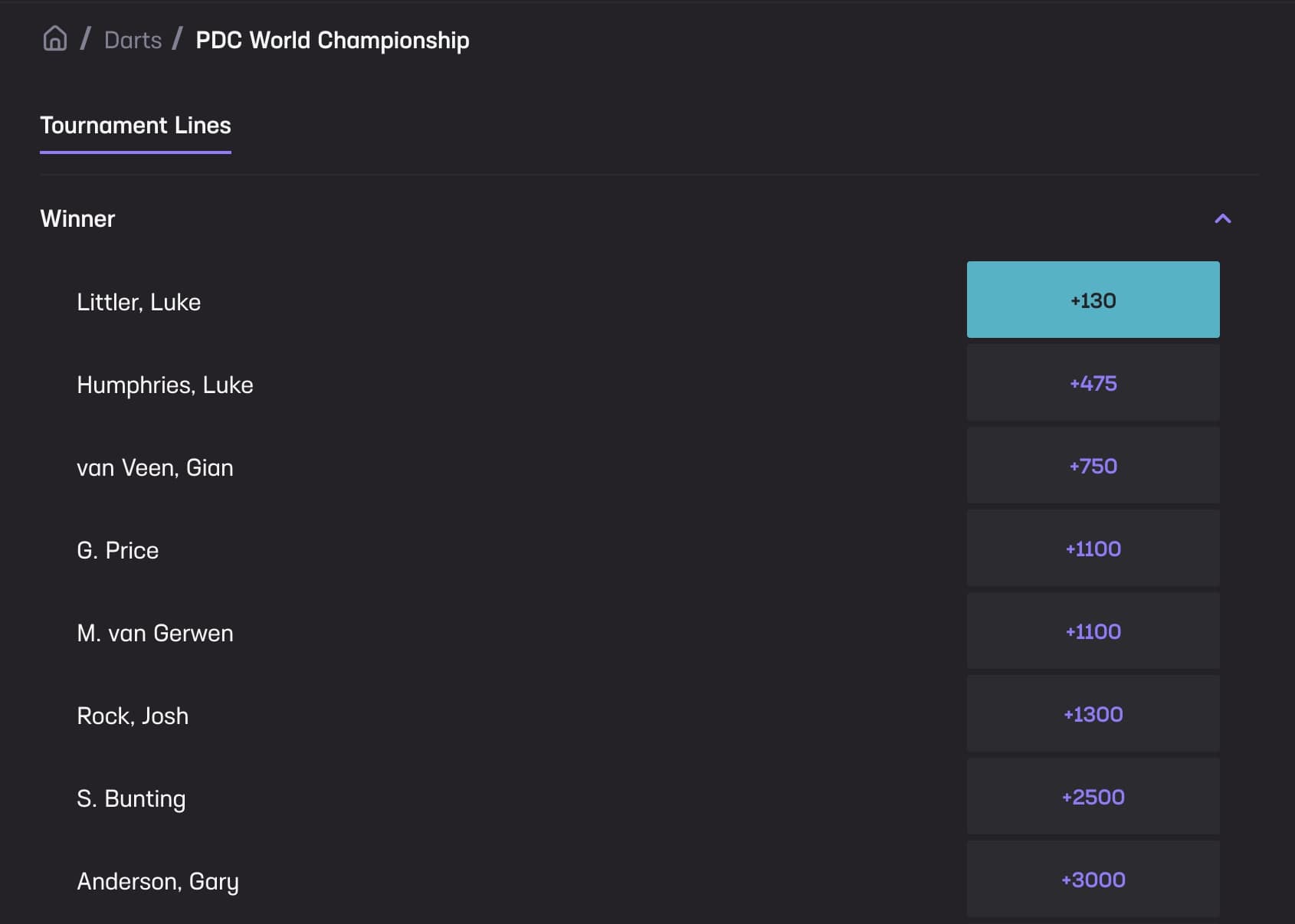Pick Gary Anderson's +3000 odds

(1093, 880)
